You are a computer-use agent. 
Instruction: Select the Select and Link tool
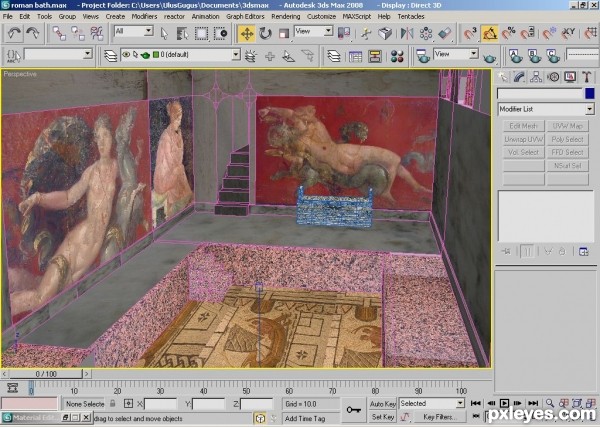(59, 34)
